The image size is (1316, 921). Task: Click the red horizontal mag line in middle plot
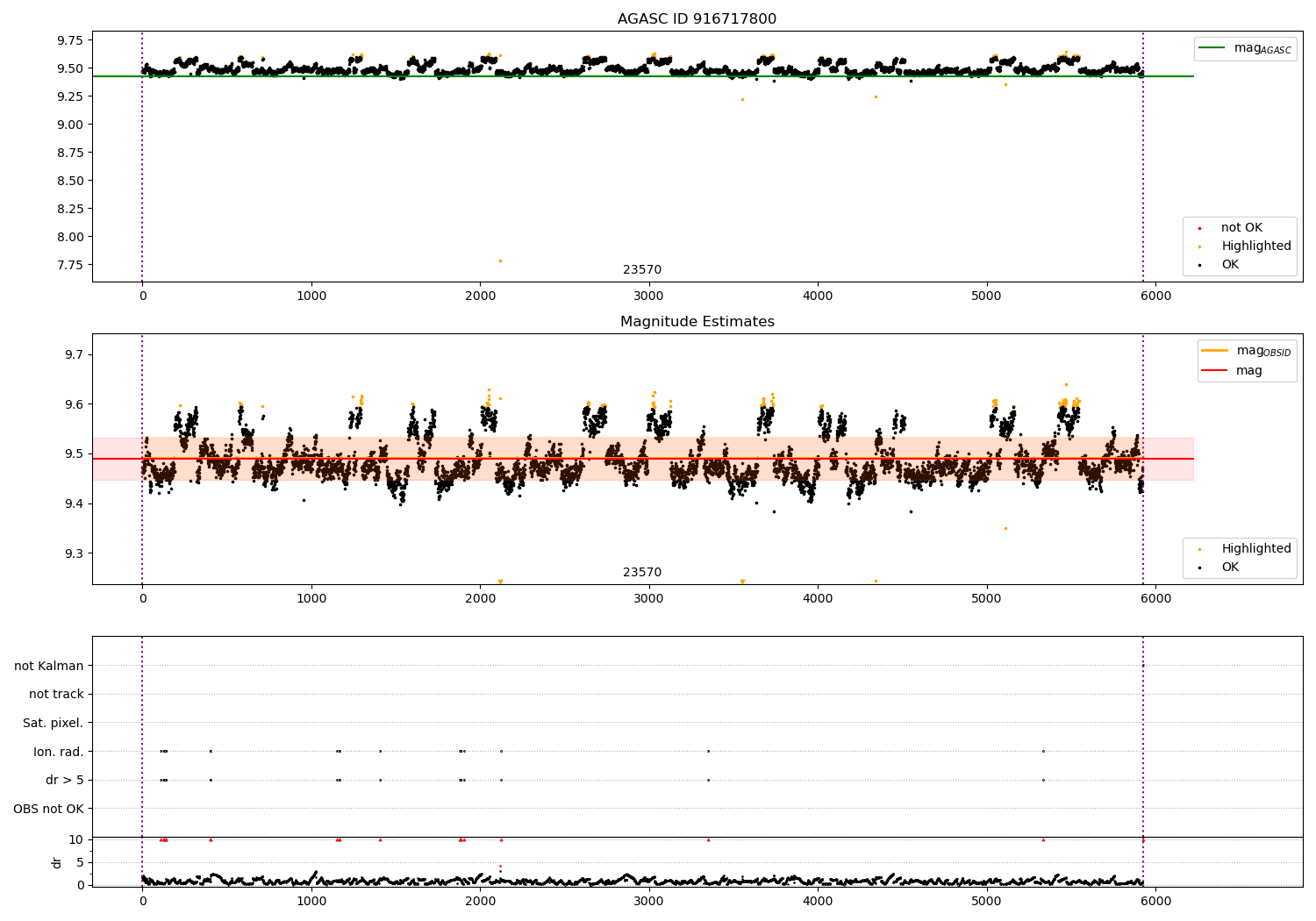tap(643, 459)
